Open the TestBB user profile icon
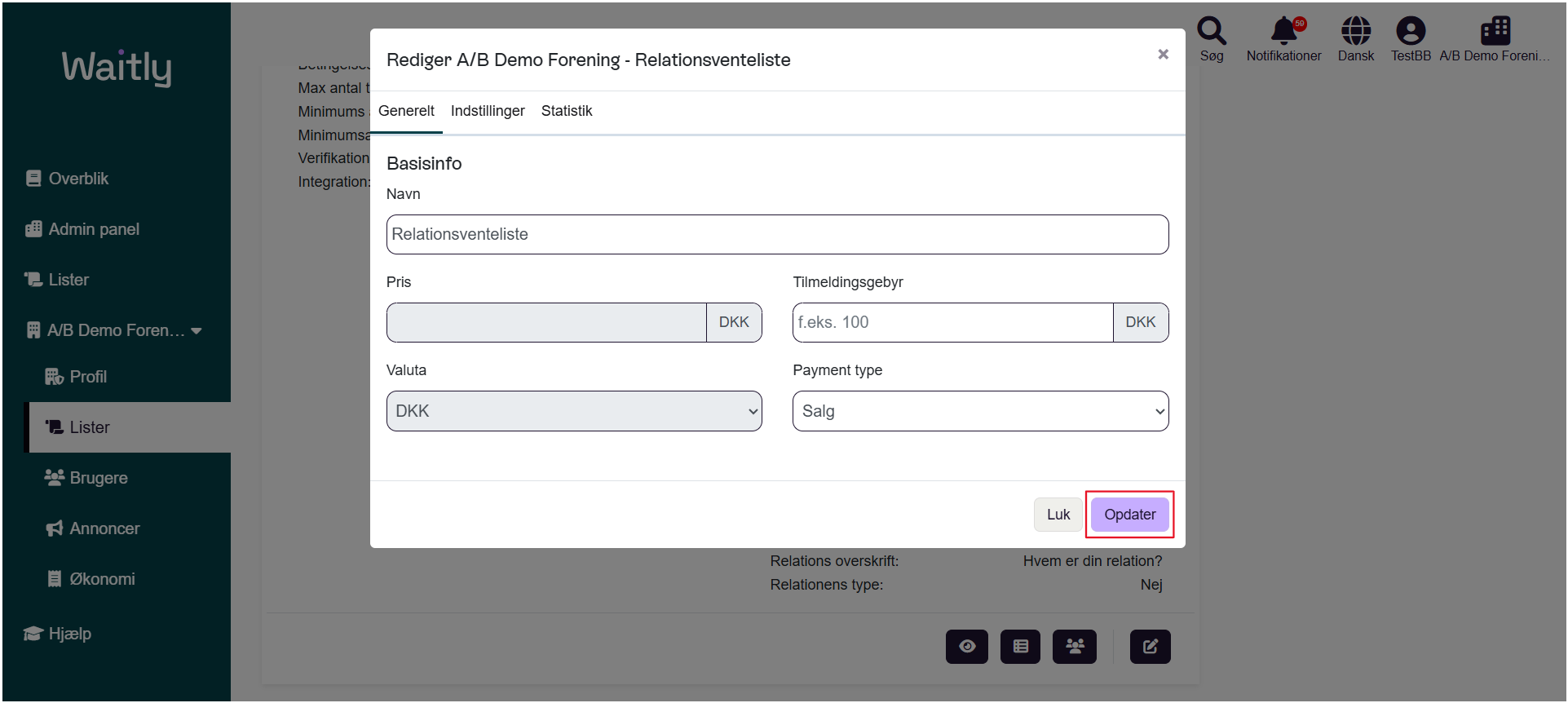The image size is (1568, 703). tap(1411, 31)
